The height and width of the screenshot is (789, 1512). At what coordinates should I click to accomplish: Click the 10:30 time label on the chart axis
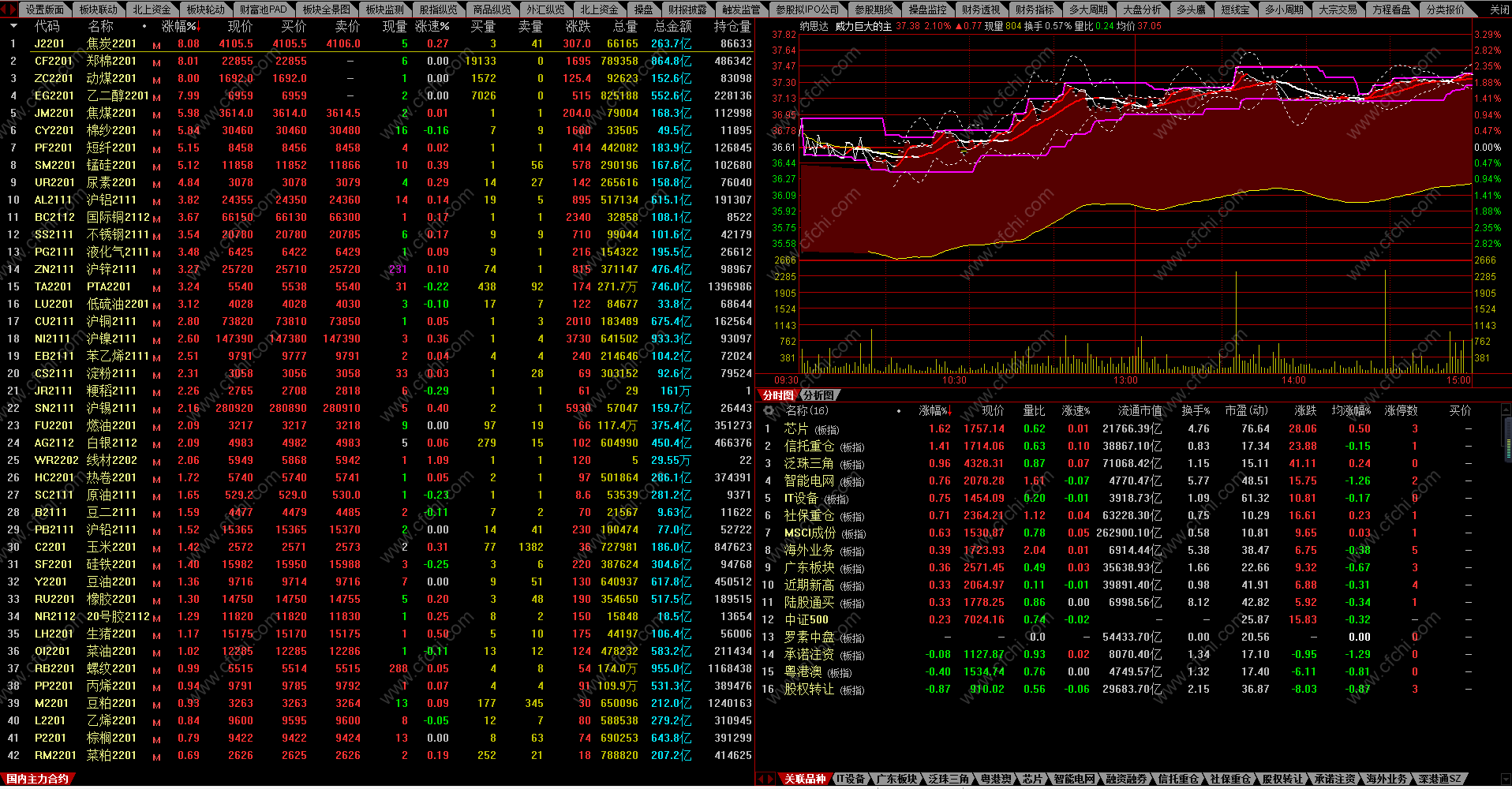point(954,380)
